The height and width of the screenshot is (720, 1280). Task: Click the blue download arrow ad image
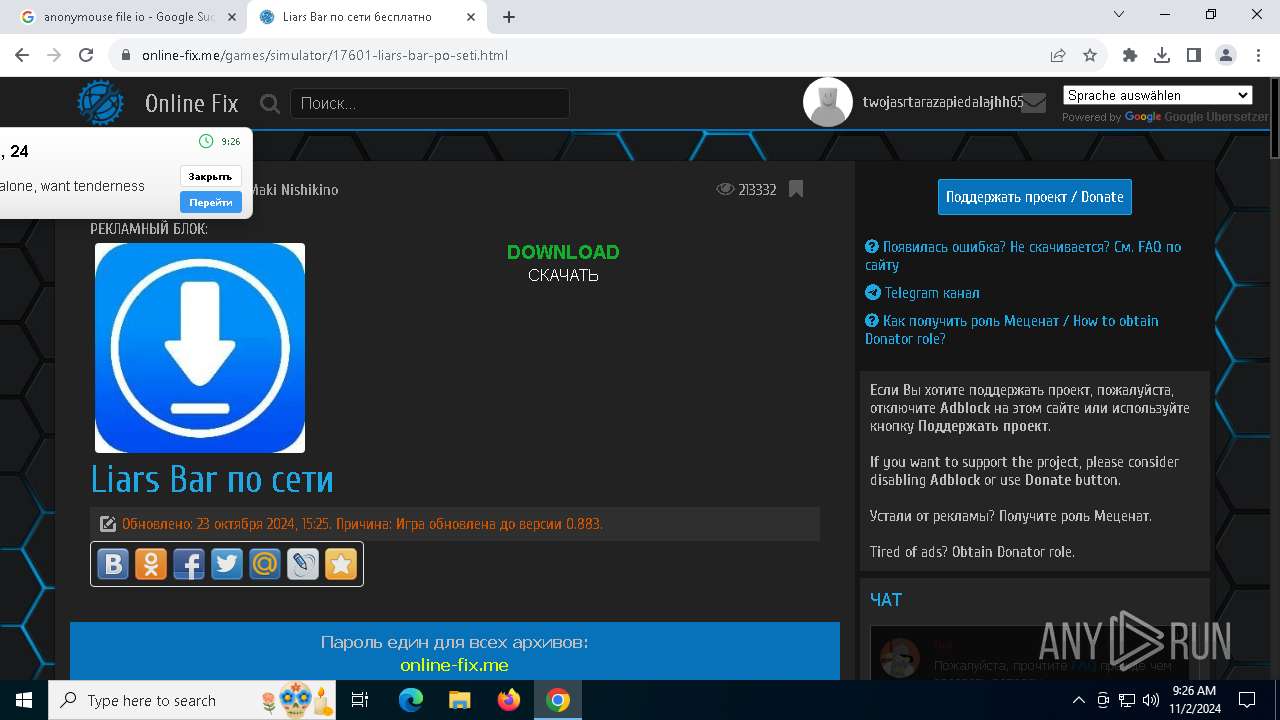click(x=200, y=348)
